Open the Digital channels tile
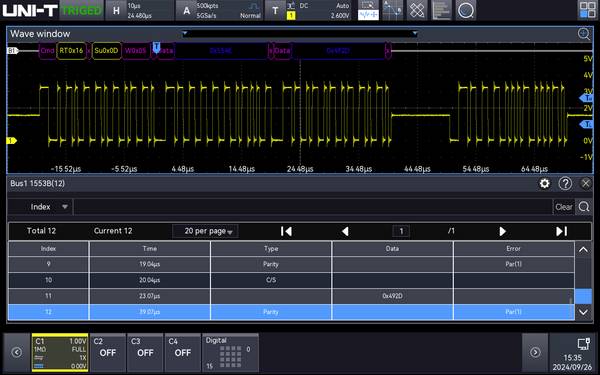This screenshot has width=600, height=375. (x=230, y=352)
